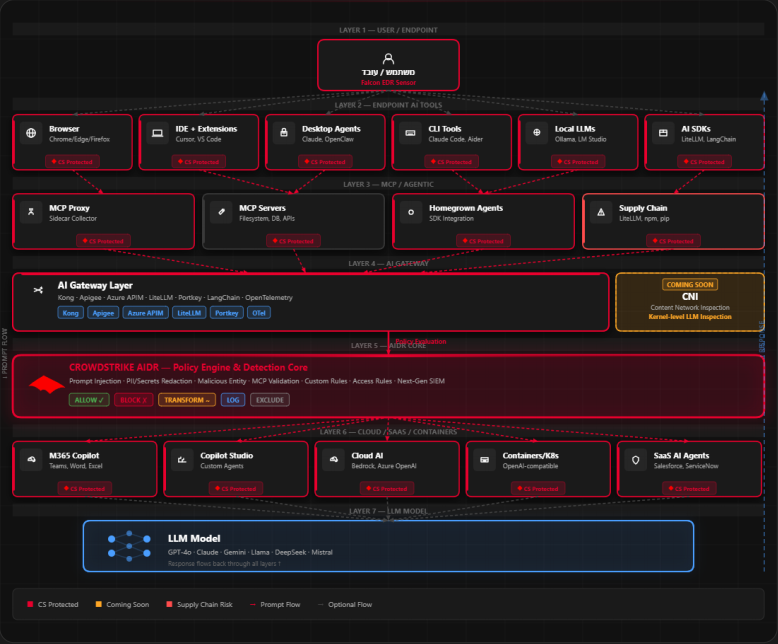Click CS Protected badge in Copilot Studio card

(x=236, y=489)
